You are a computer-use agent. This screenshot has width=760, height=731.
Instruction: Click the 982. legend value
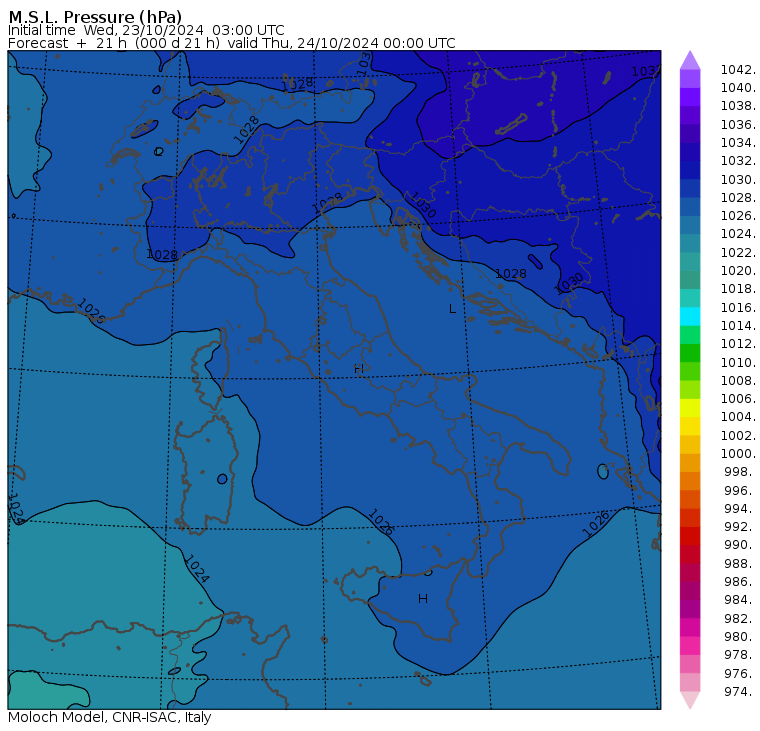740,618
